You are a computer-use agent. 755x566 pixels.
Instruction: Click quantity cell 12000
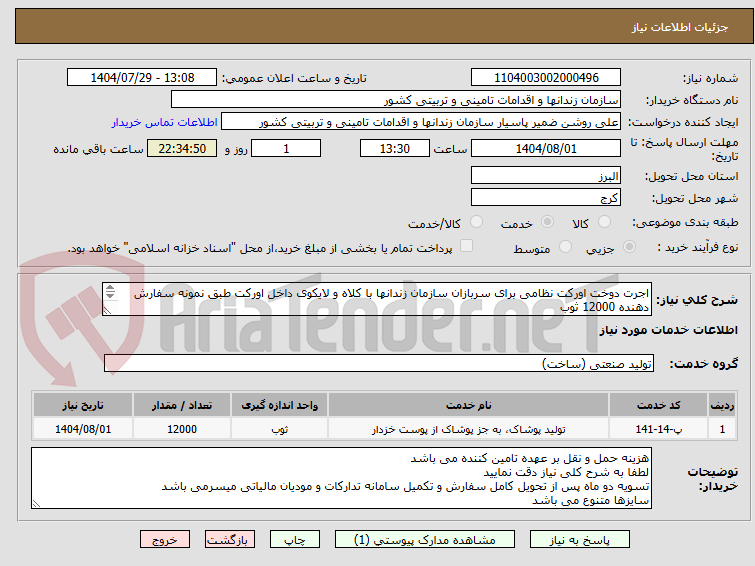click(x=182, y=429)
